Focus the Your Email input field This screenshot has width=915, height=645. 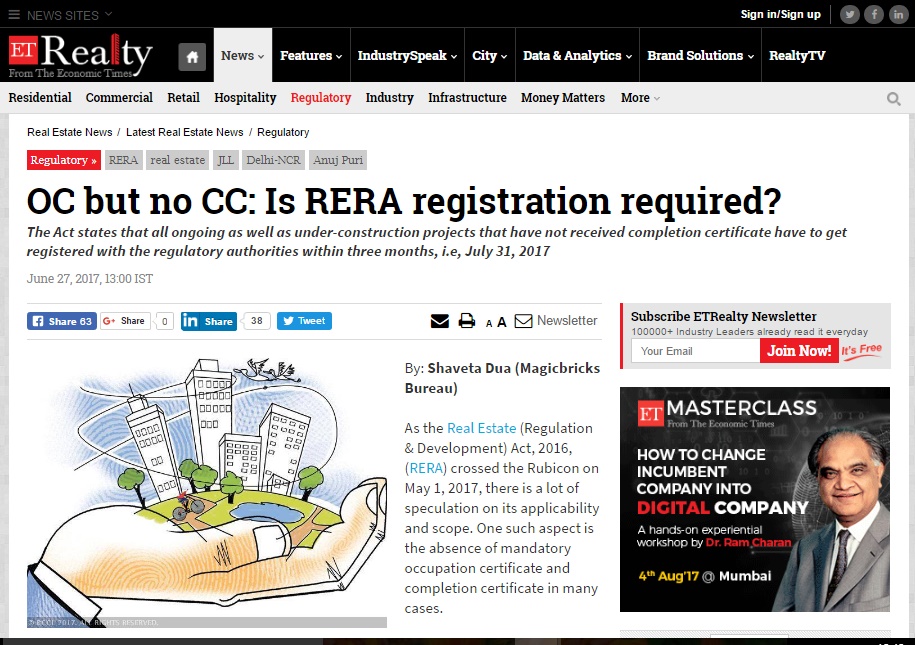click(x=696, y=351)
